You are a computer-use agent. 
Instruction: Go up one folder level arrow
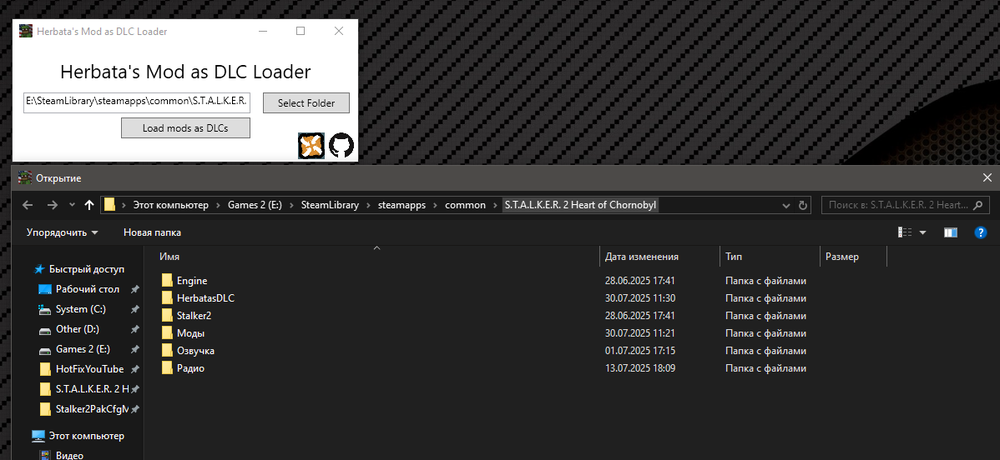tap(89, 205)
